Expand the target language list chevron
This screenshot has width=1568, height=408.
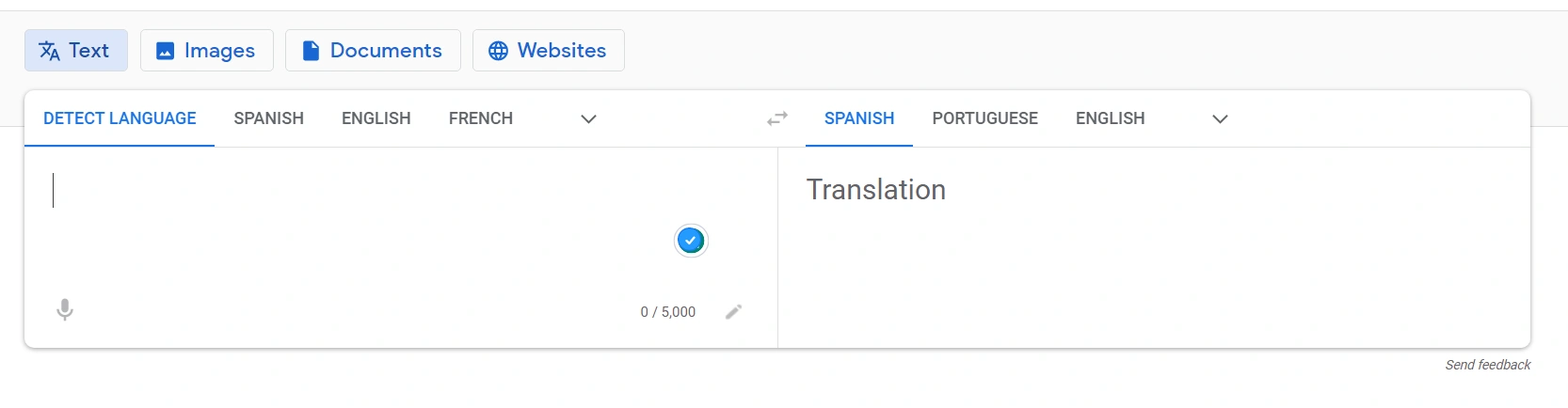click(1221, 118)
